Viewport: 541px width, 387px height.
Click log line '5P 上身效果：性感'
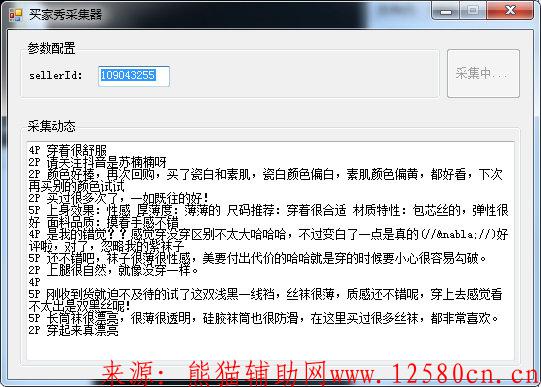click(x=268, y=216)
